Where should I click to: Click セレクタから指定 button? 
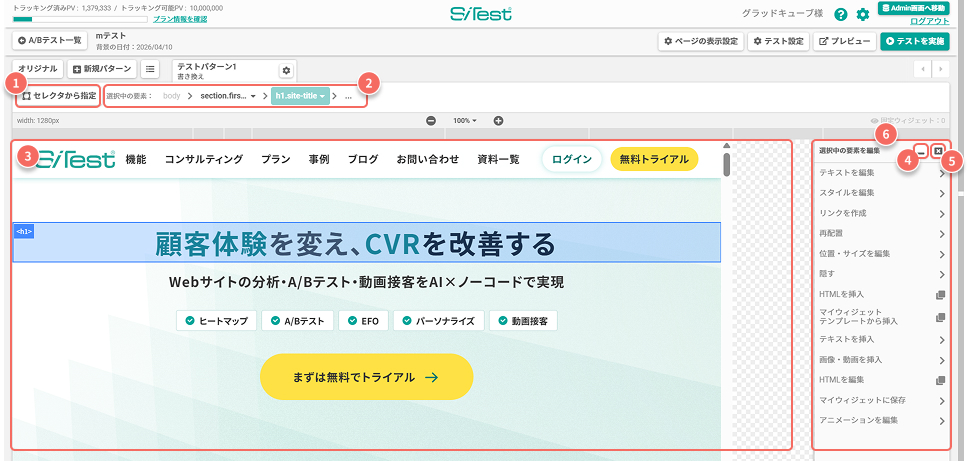pyautogui.click(x=59, y=96)
